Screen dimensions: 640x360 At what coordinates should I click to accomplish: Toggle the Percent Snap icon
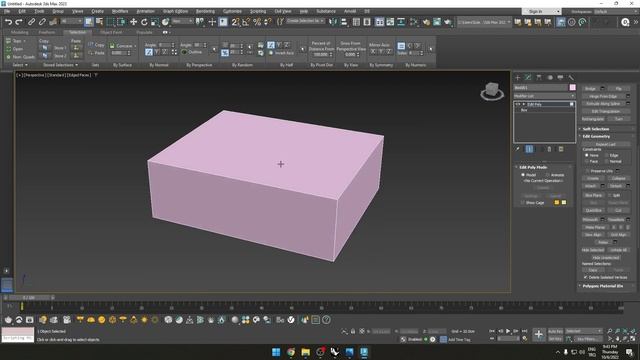coord(257,22)
